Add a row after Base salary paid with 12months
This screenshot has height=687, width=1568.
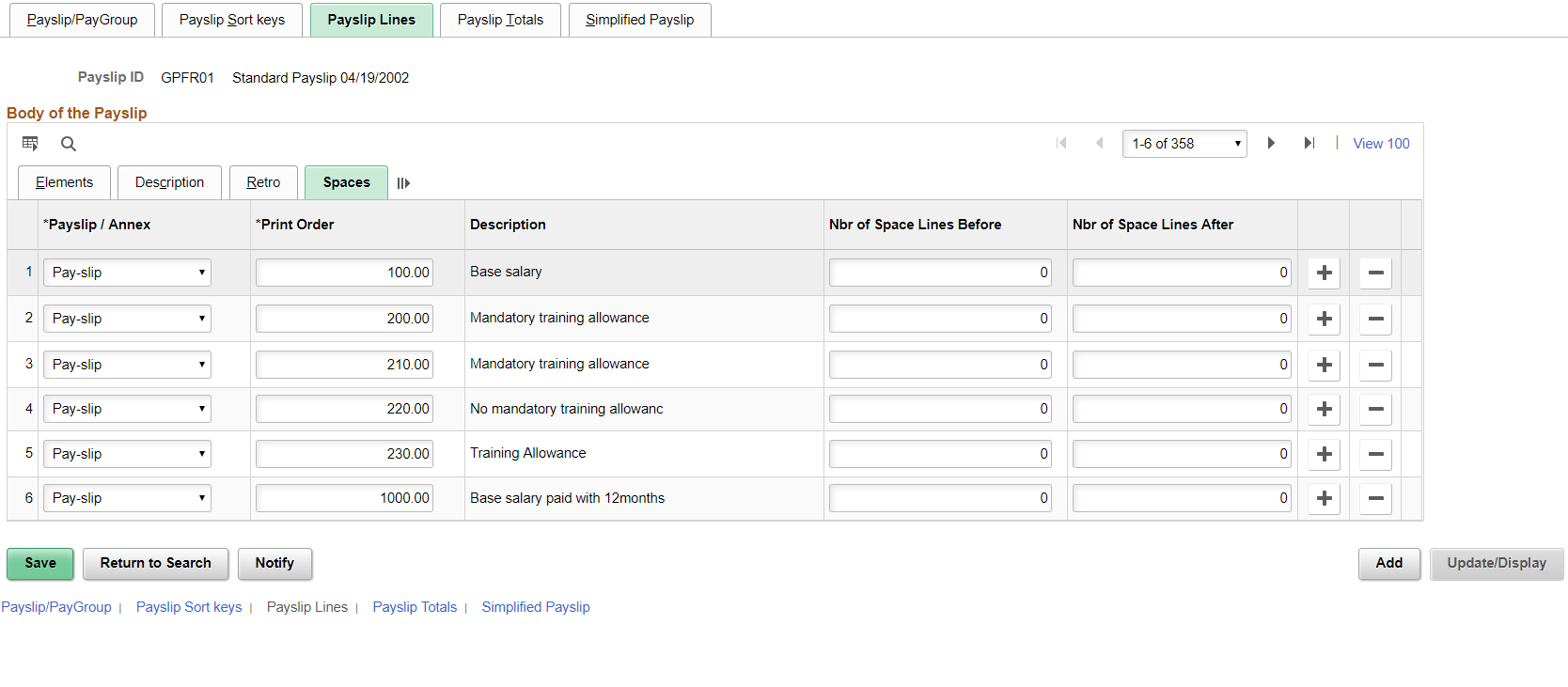click(x=1324, y=498)
